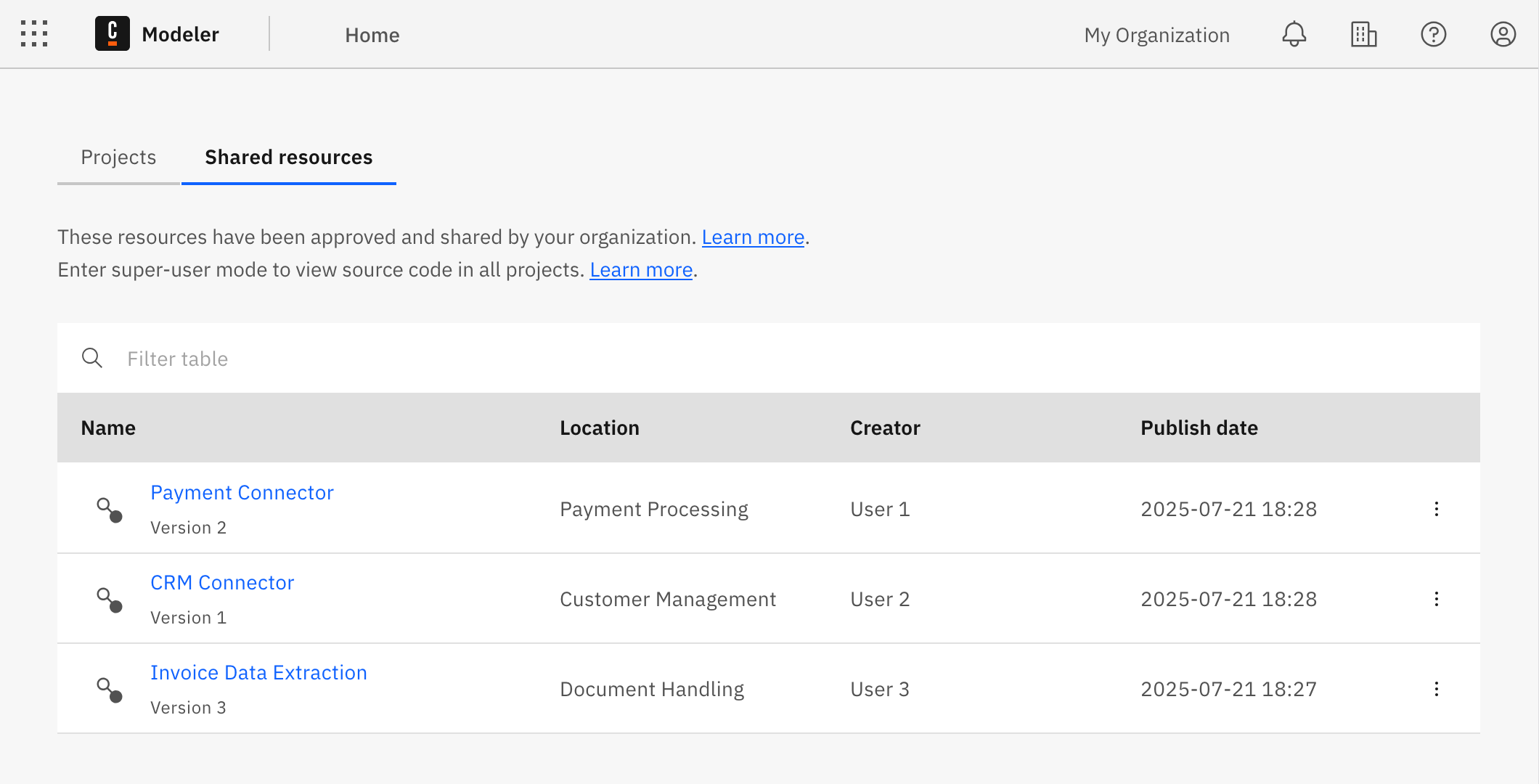Viewport: 1539px width, 784px height.
Task: Open the Payment Connector resource
Action: [x=242, y=492]
